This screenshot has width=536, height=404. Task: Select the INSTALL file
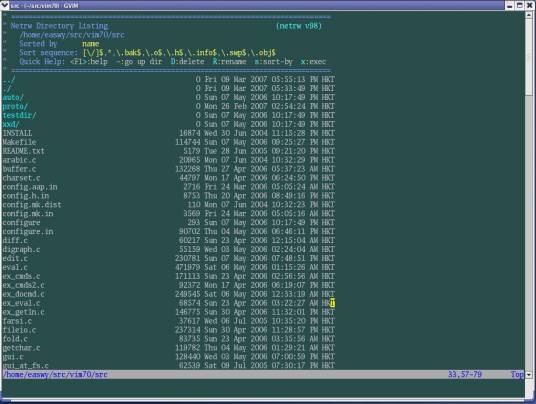(x=17, y=133)
